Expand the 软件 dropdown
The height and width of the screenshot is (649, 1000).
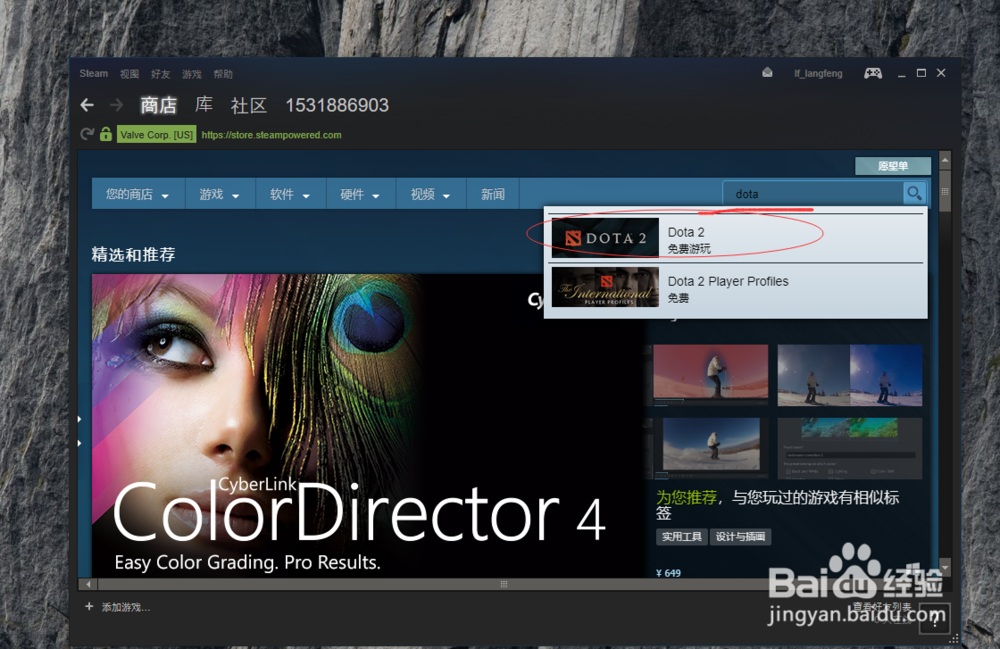[290, 194]
